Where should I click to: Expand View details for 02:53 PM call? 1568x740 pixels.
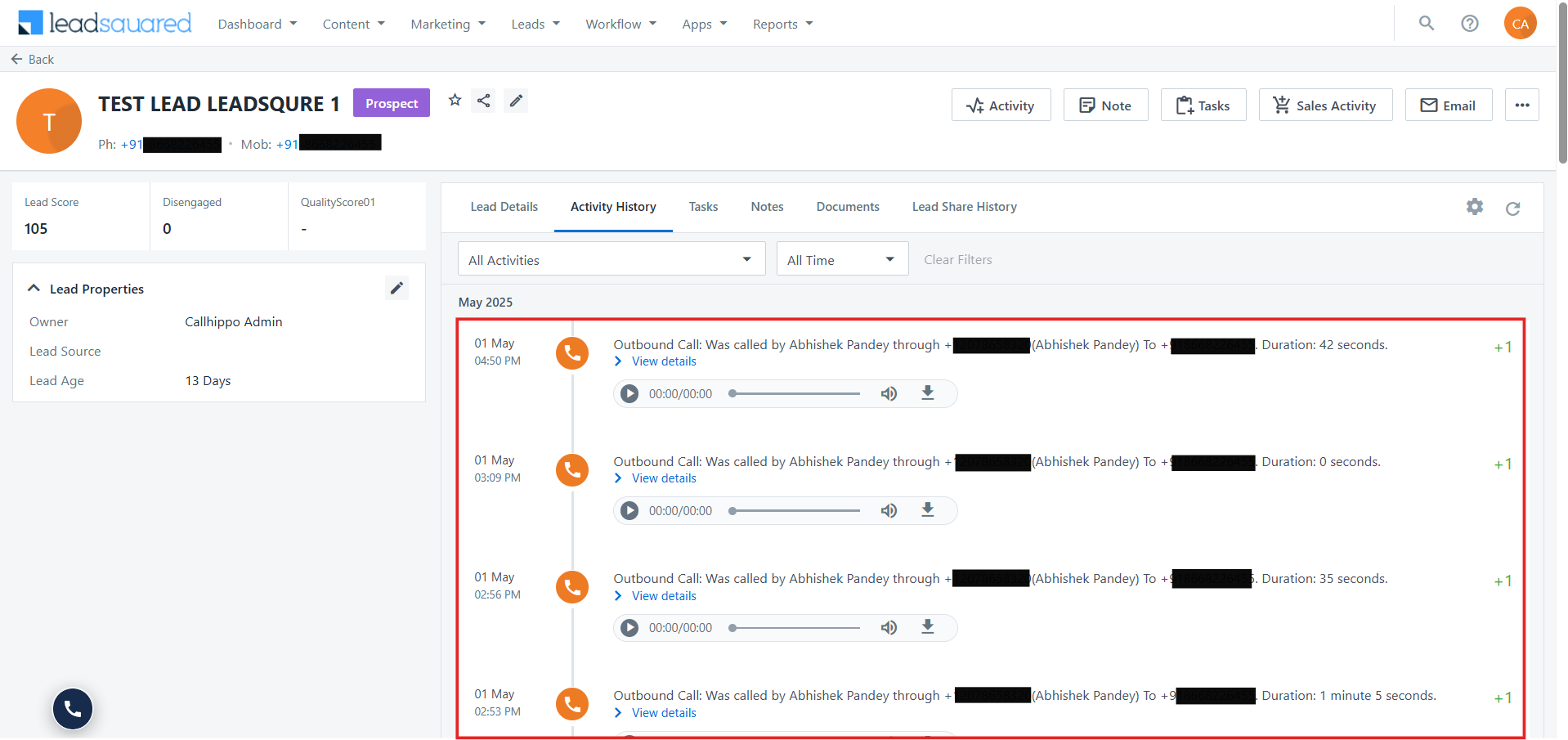point(656,713)
